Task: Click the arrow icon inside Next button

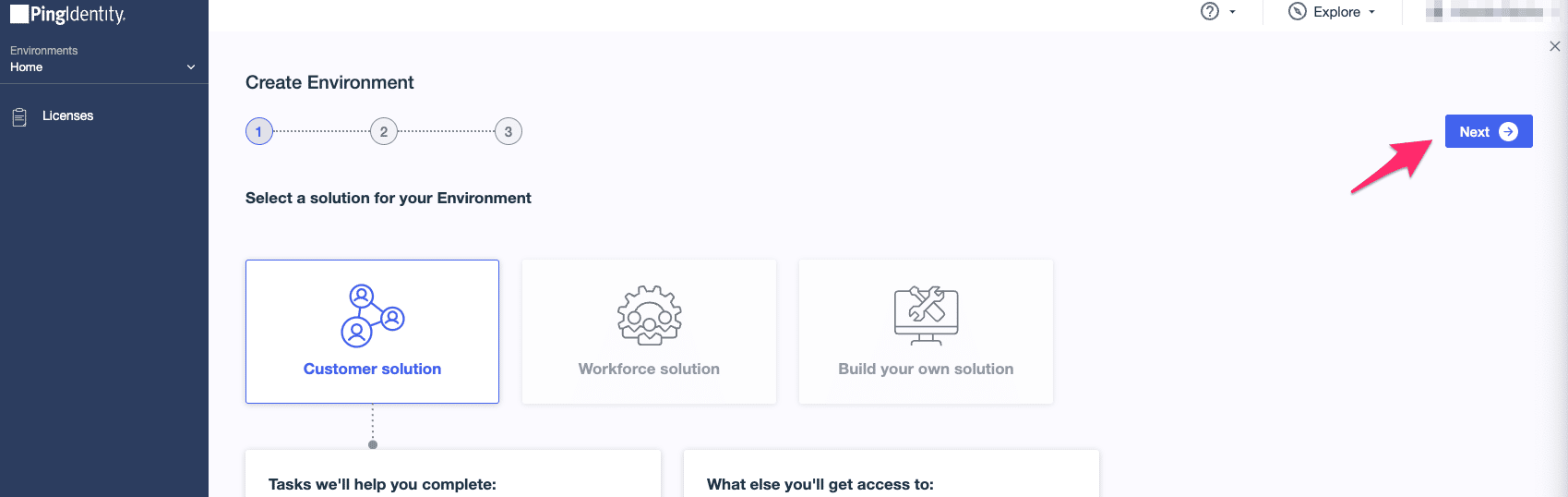Action: point(1508,131)
